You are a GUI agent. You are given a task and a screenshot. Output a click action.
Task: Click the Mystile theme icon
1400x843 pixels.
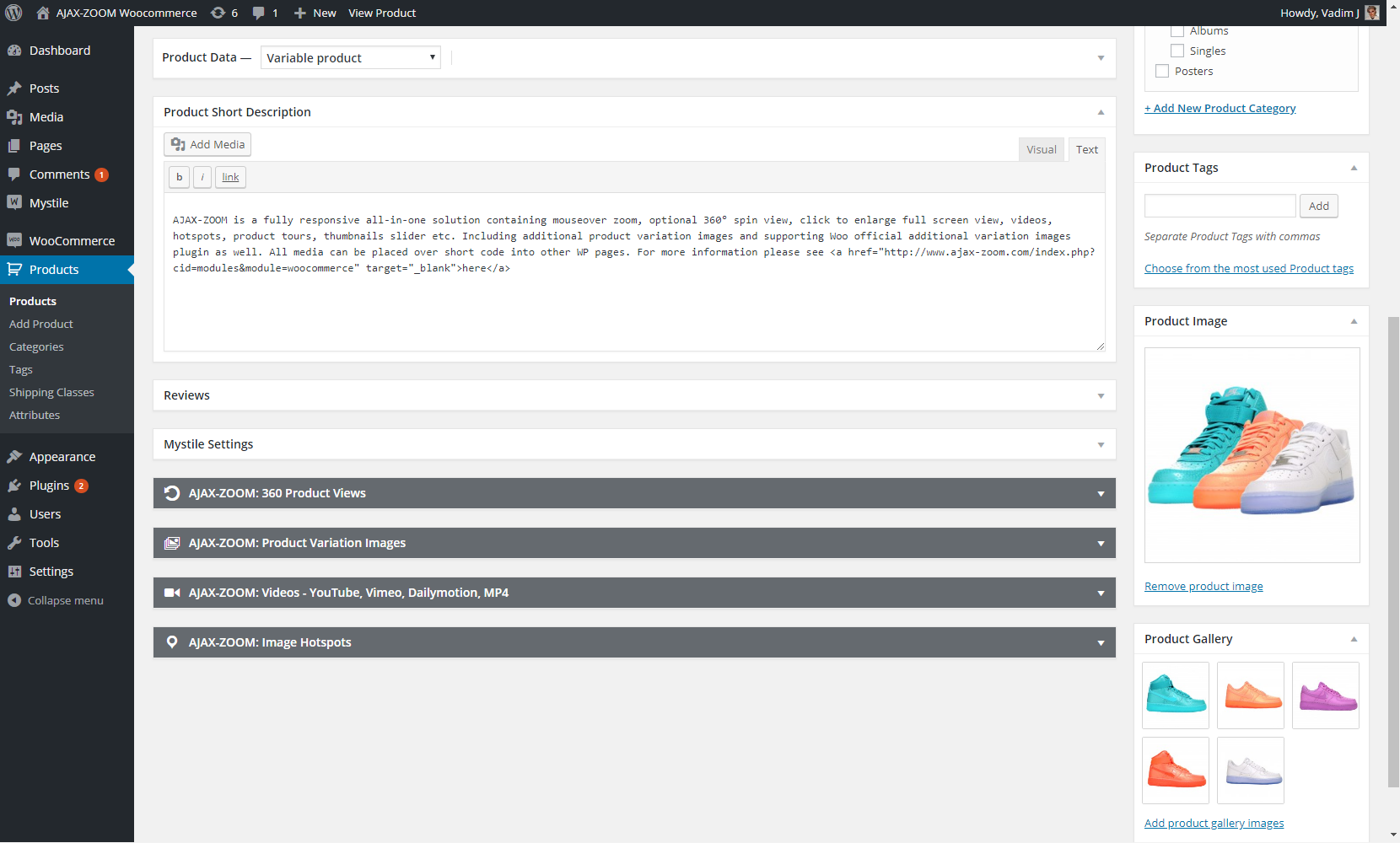14,202
